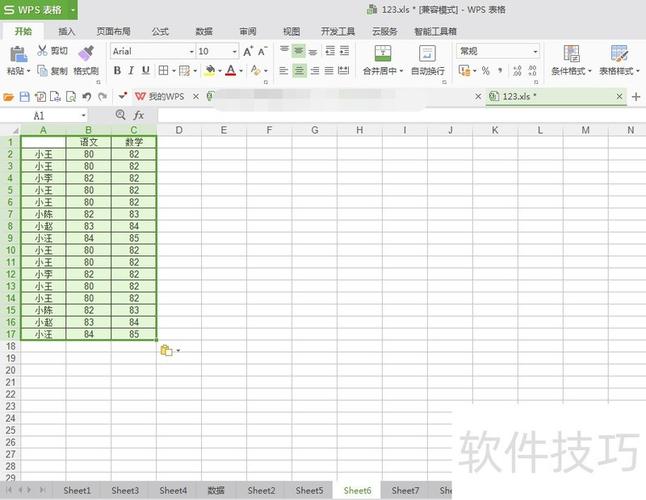Open the 插入 ribbon tab
The height and width of the screenshot is (500, 646).
click(67, 31)
